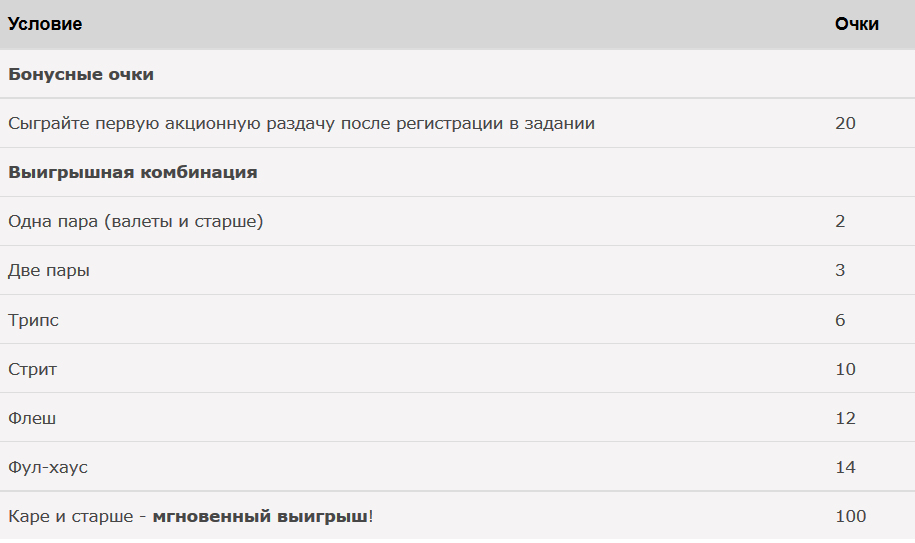915x543 pixels.
Task: Click the 10 points value for Стрит
Action: pos(845,369)
